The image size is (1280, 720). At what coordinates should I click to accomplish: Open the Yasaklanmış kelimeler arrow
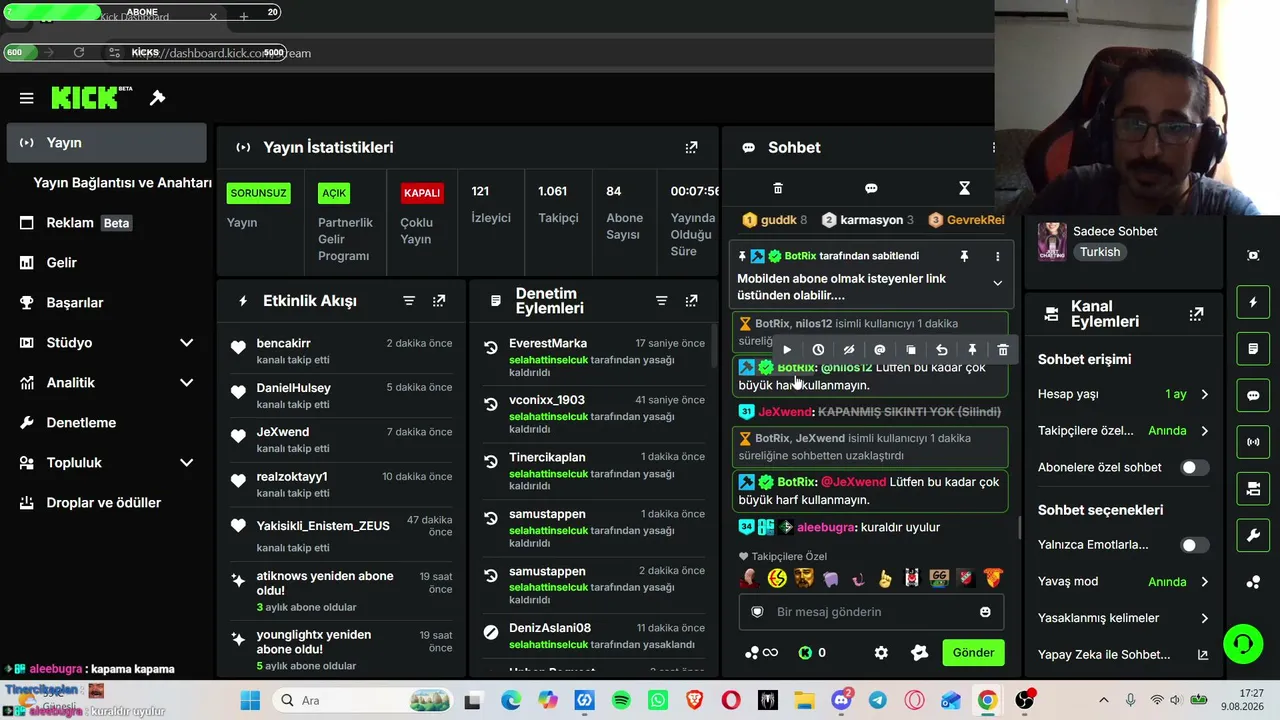pyautogui.click(x=1204, y=619)
